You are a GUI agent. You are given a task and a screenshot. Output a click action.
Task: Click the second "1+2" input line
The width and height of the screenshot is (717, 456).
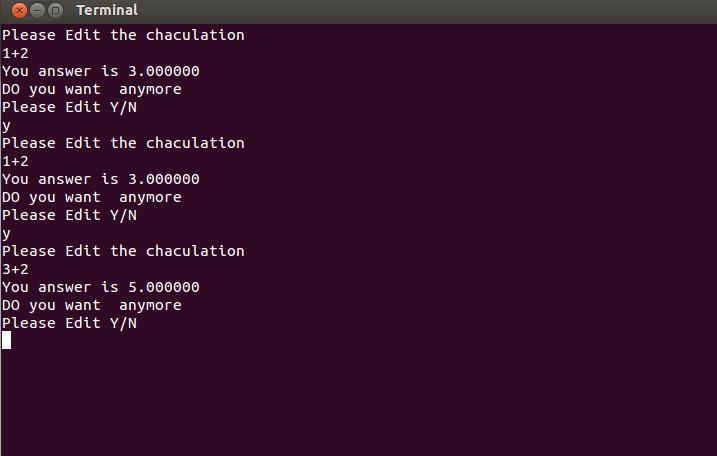tap(16, 161)
